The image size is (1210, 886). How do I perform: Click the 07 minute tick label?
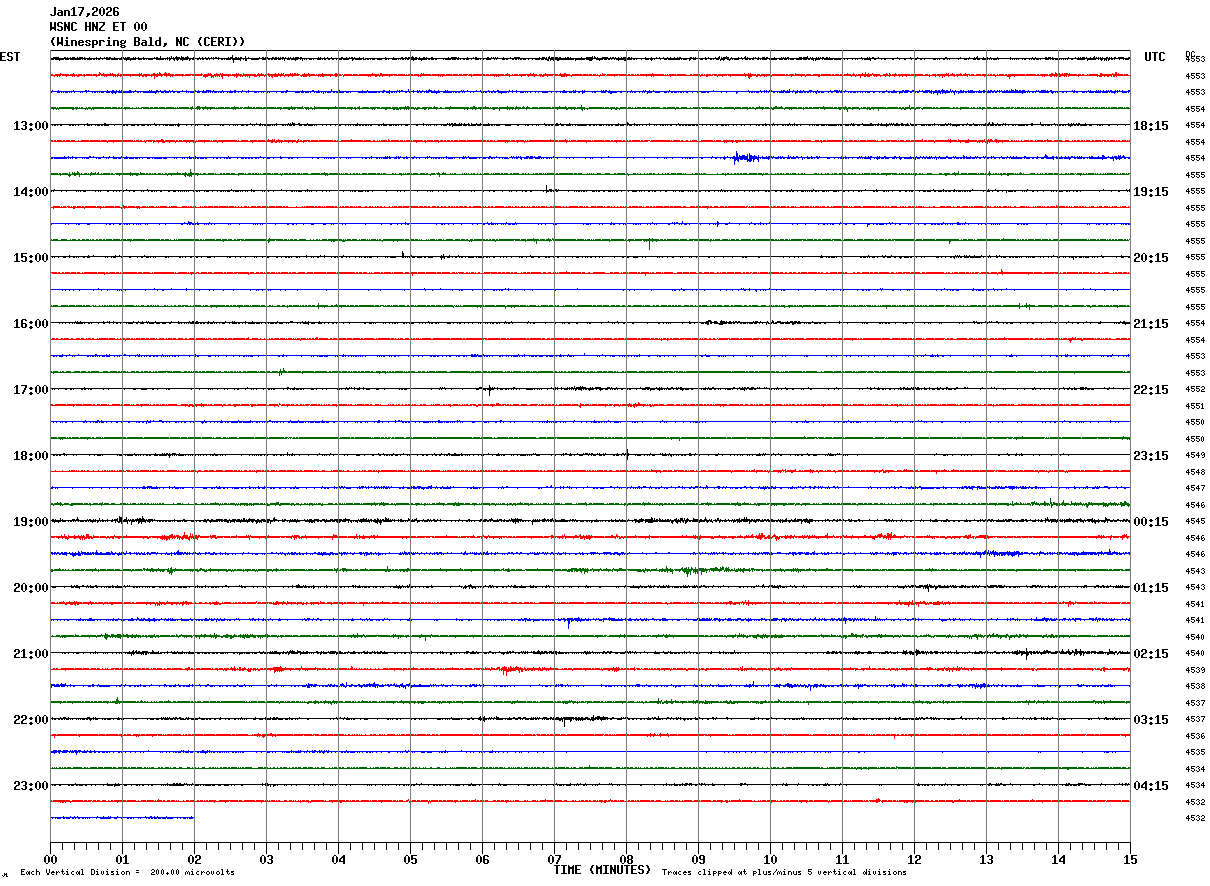[x=554, y=860]
